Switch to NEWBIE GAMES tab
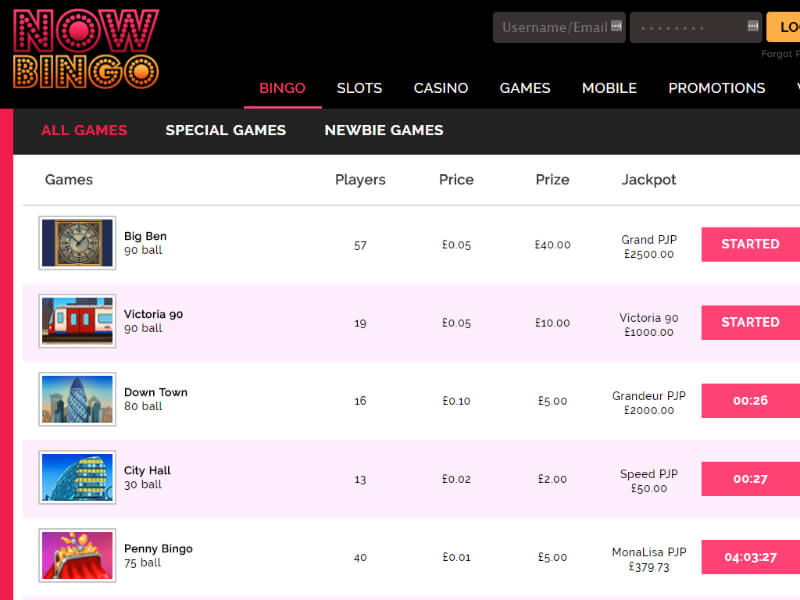 [x=384, y=130]
